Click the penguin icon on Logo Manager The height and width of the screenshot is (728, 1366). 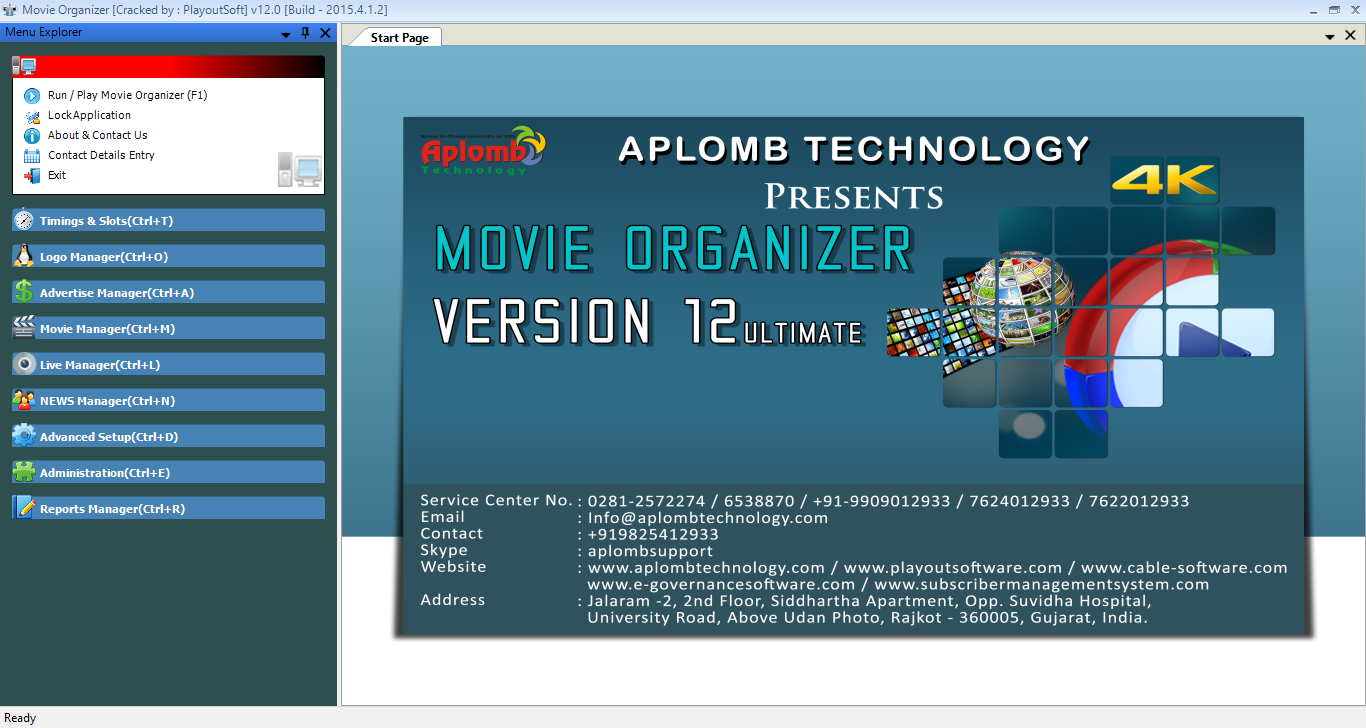(23, 256)
